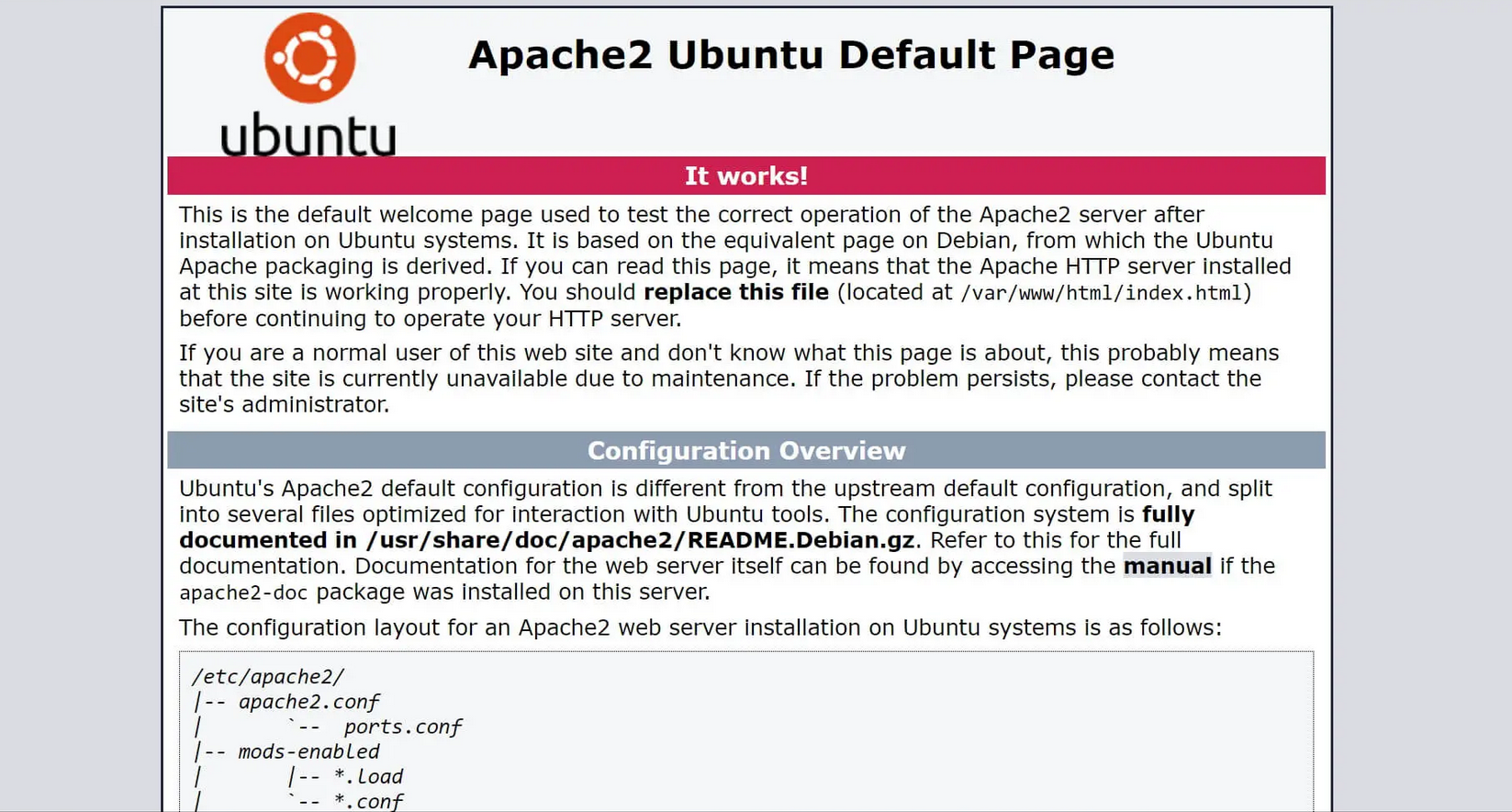Click the apache2-doc package name
This screenshot has height=812, width=1512.
243,593
